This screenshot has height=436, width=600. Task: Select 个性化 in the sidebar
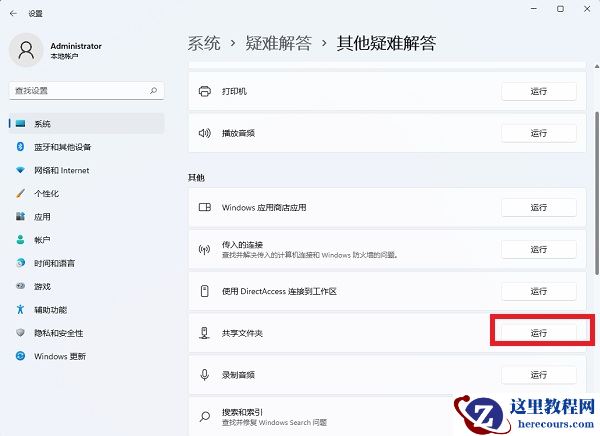(x=87, y=193)
